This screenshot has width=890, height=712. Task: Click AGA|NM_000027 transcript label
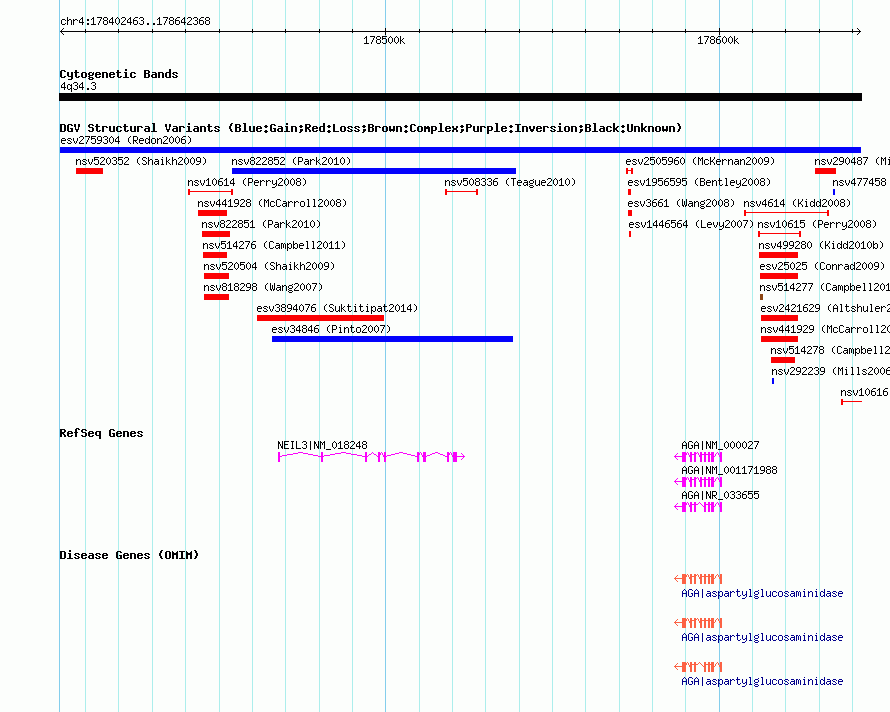click(x=720, y=446)
